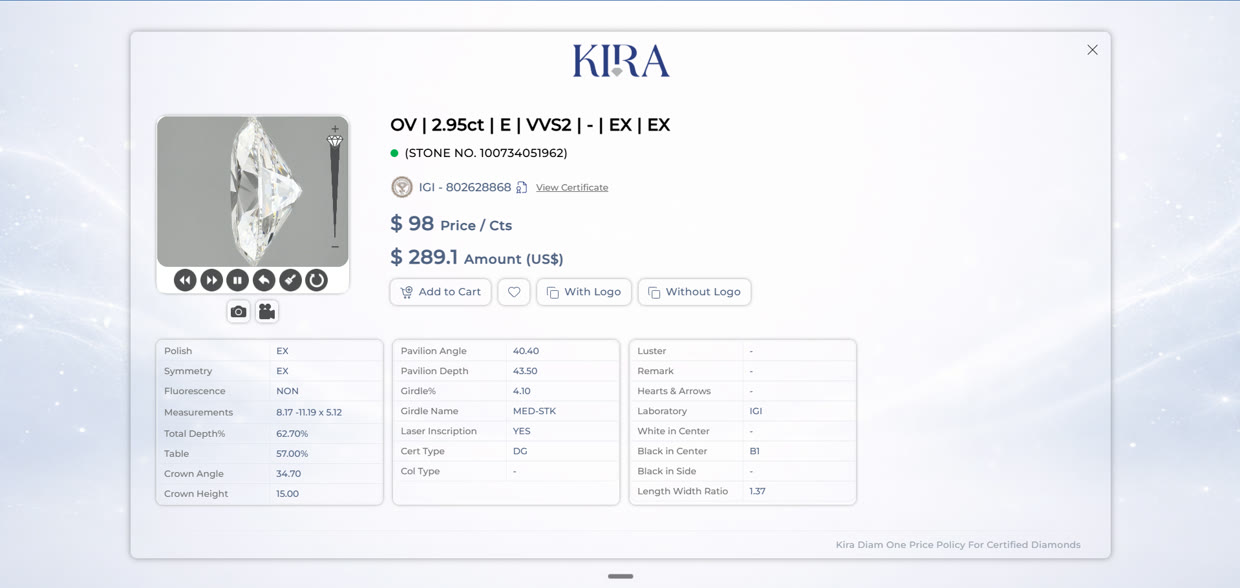Click the Table value 57.00%

tap(292, 454)
